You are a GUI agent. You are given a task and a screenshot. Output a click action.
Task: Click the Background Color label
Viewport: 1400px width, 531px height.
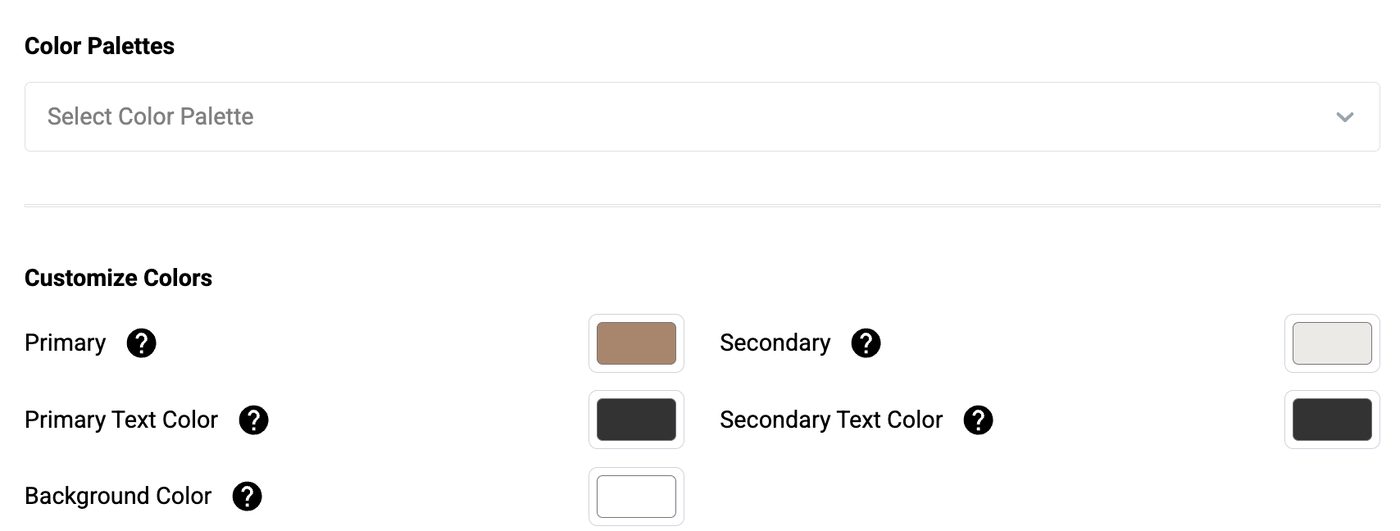point(118,496)
